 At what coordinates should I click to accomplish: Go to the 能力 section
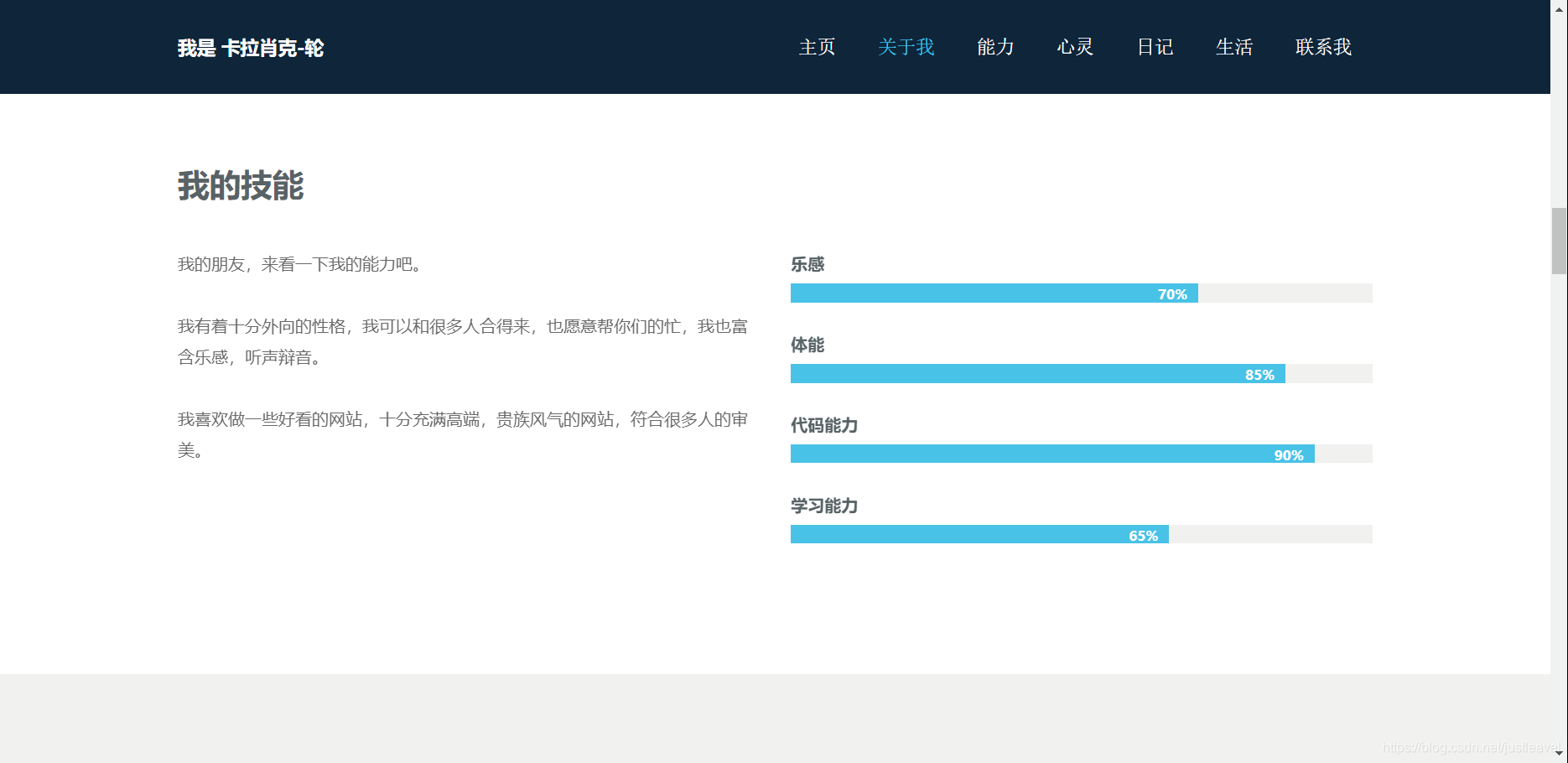coord(995,47)
